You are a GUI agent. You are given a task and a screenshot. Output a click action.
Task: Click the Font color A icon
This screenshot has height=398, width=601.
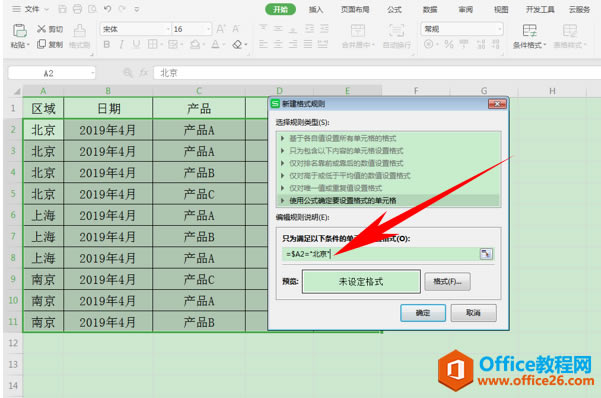(x=215, y=44)
